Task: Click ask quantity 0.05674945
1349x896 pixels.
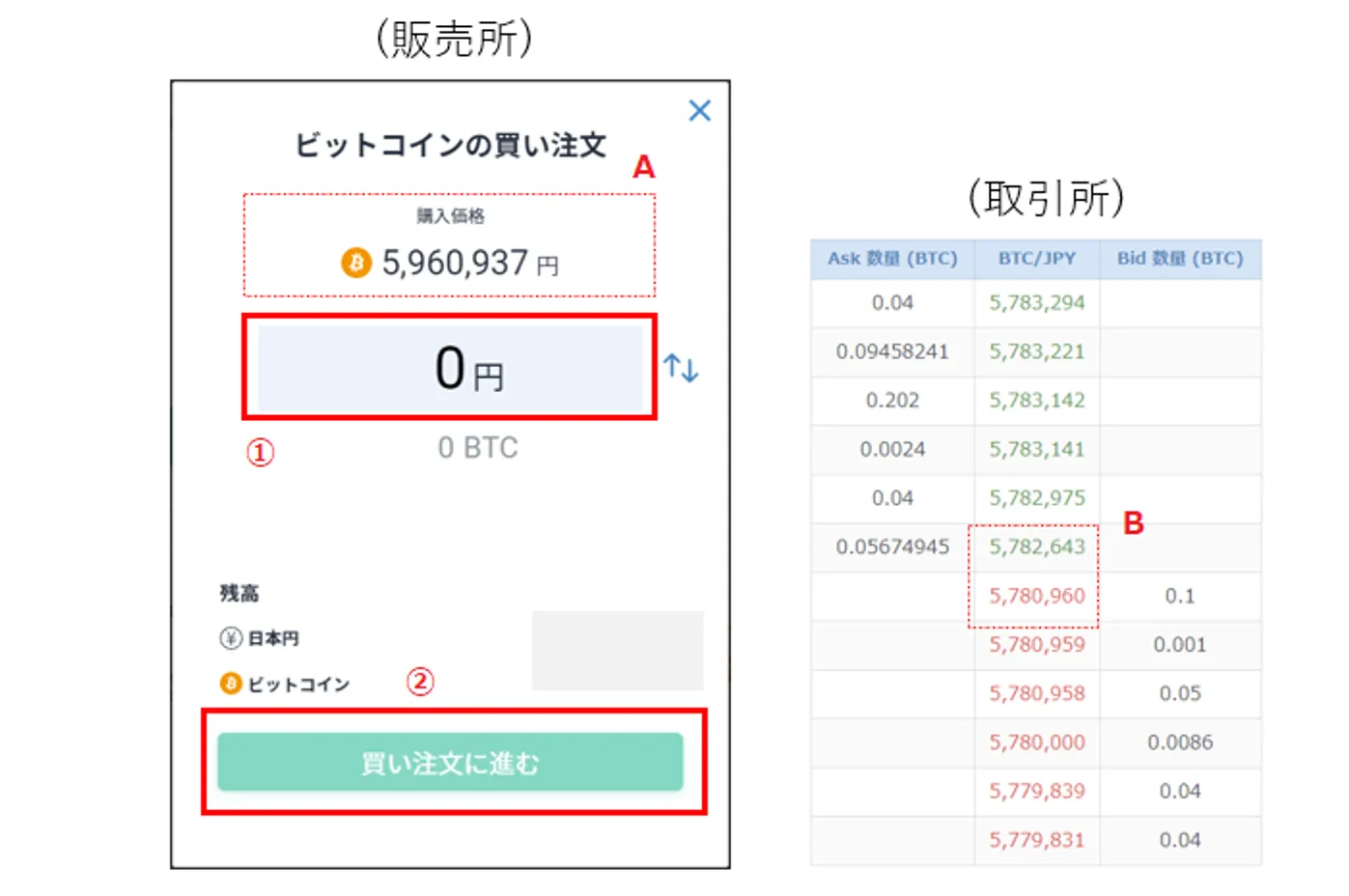Action: (x=892, y=546)
